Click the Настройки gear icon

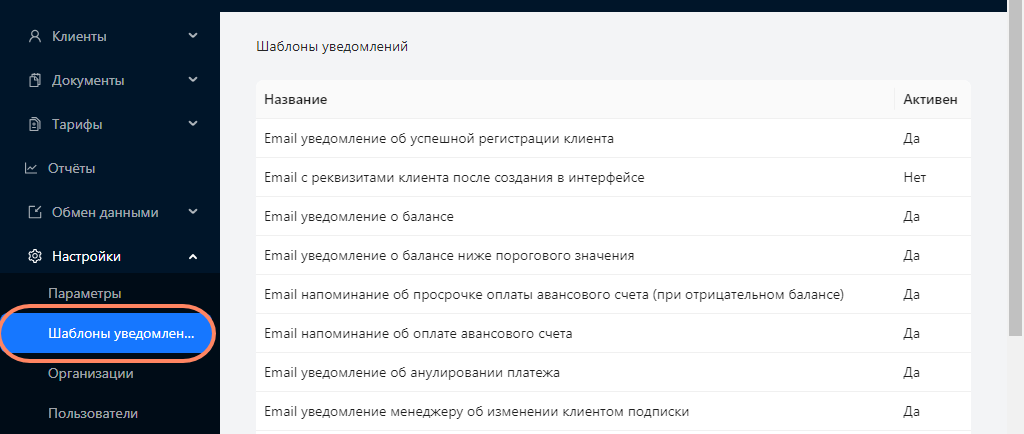(x=35, y=256)
